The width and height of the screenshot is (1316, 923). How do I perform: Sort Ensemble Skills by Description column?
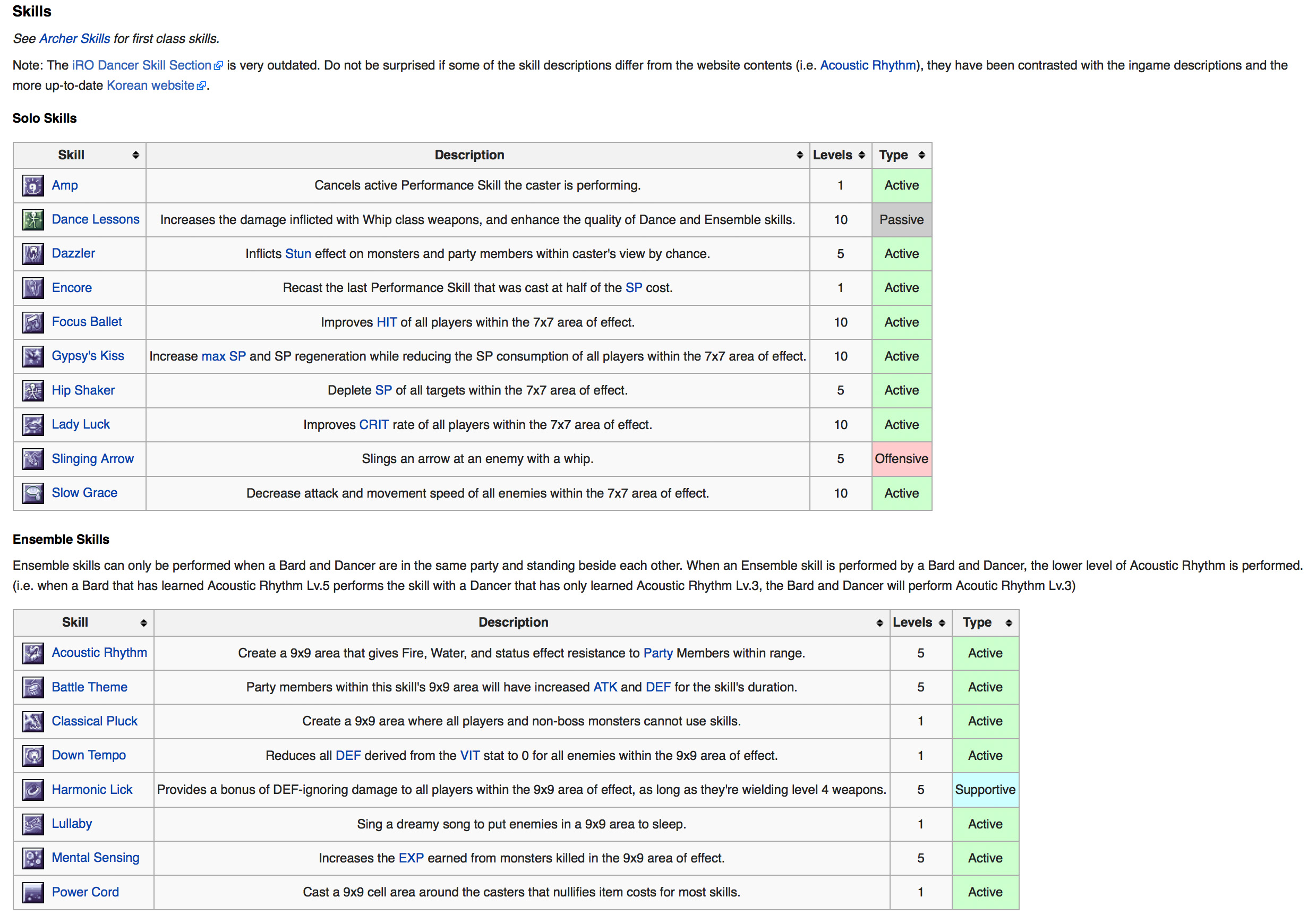[x=880, y=623]
